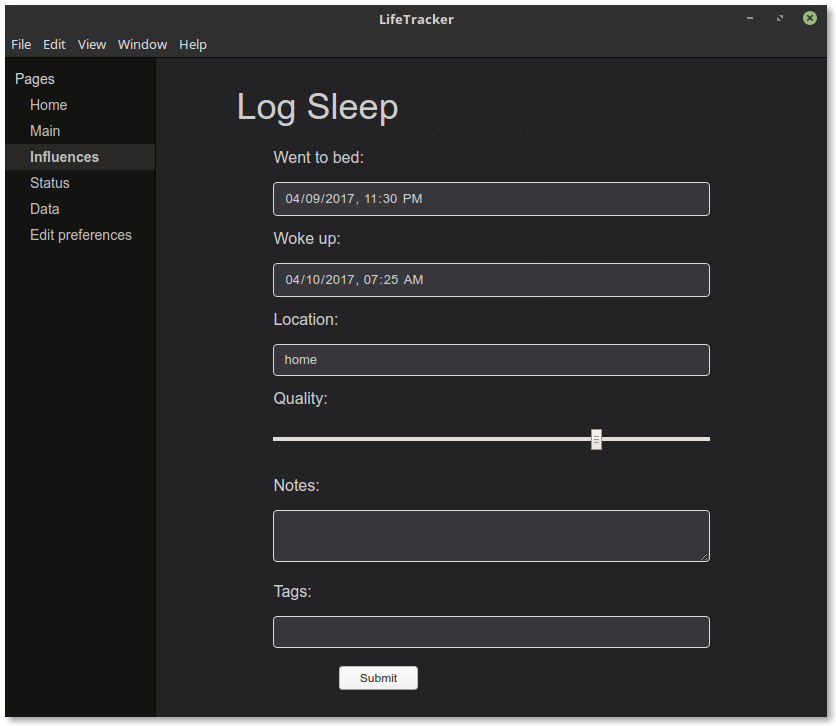
Task: Click the LifeTracker window title
Action: coord(416,20)
